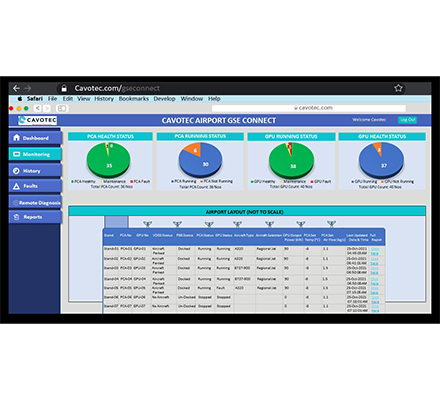The width and height of the screenshot is (440, 400).
Task: Select Monitoring in the sidebar
Action: [35, 154]
